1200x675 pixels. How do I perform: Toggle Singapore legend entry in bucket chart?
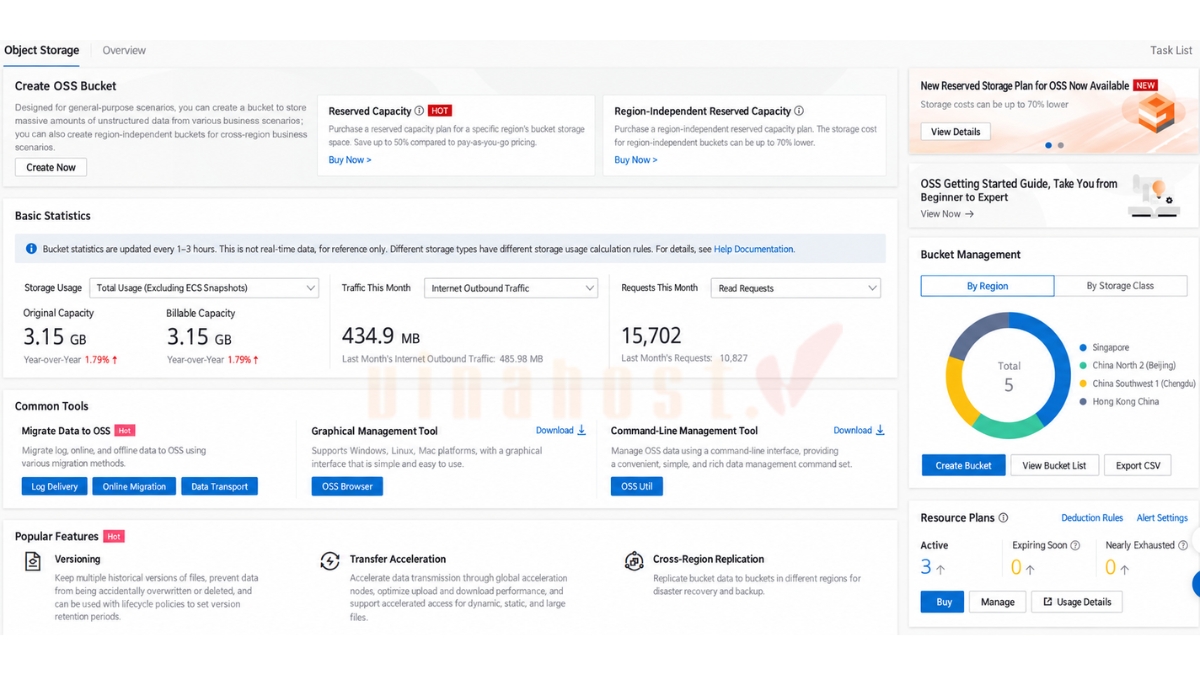pos(1104,348)
